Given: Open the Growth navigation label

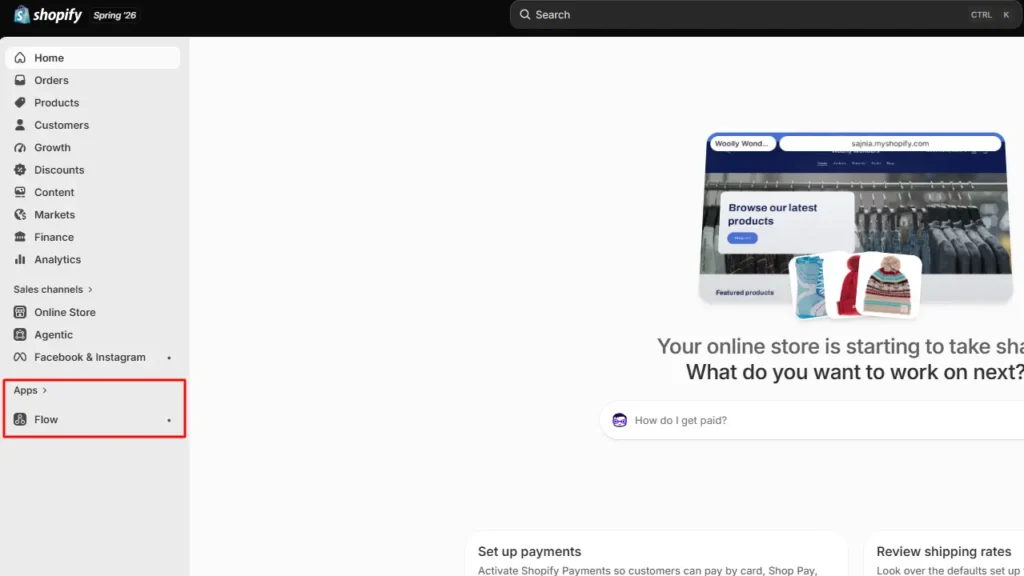Looking at the screenshot, I should pos(52,147).
